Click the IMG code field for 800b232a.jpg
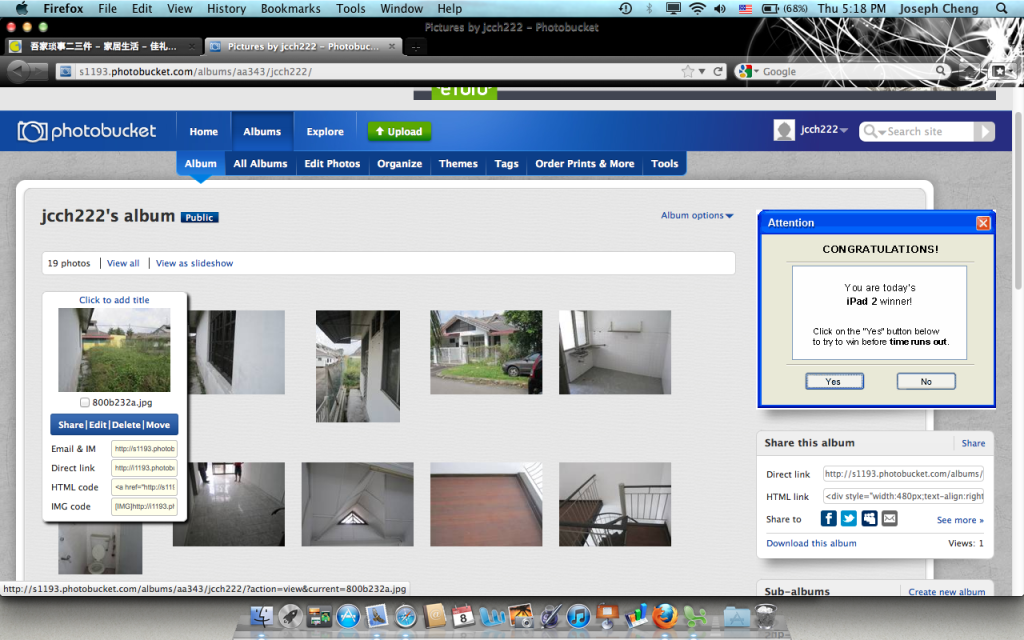1024x640 pixels. pos(144,506)
